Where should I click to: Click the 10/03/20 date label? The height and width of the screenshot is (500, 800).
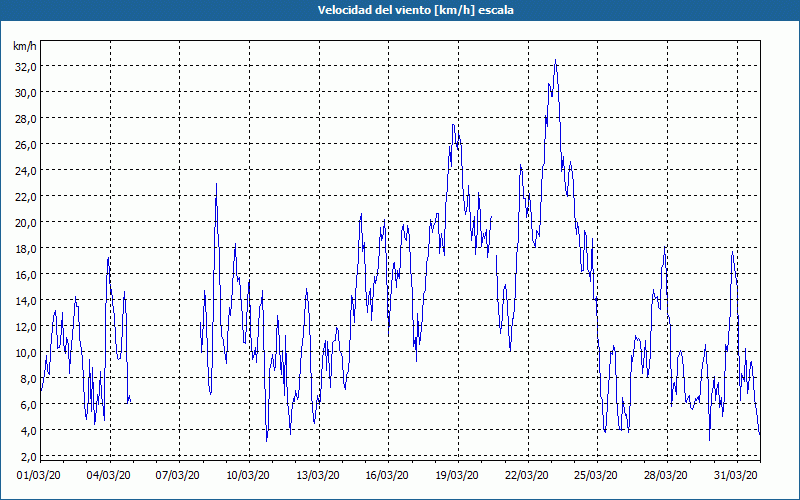[x=248, y=476]
